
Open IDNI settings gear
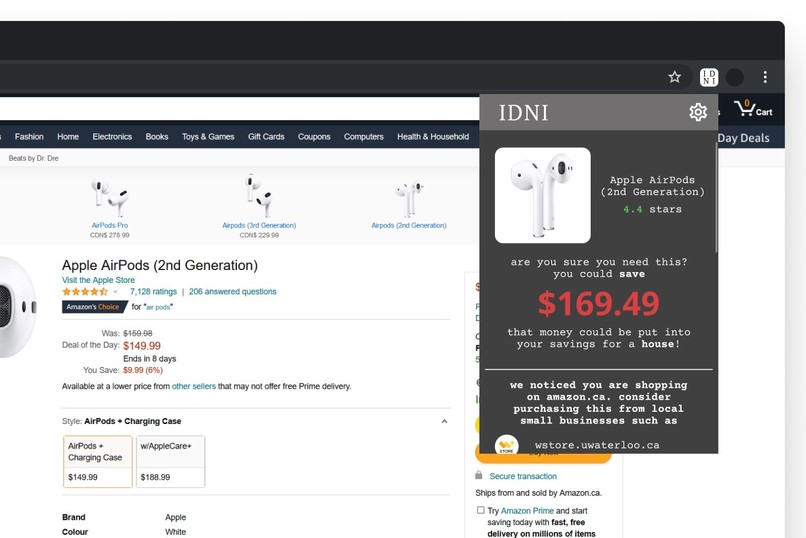698,112
